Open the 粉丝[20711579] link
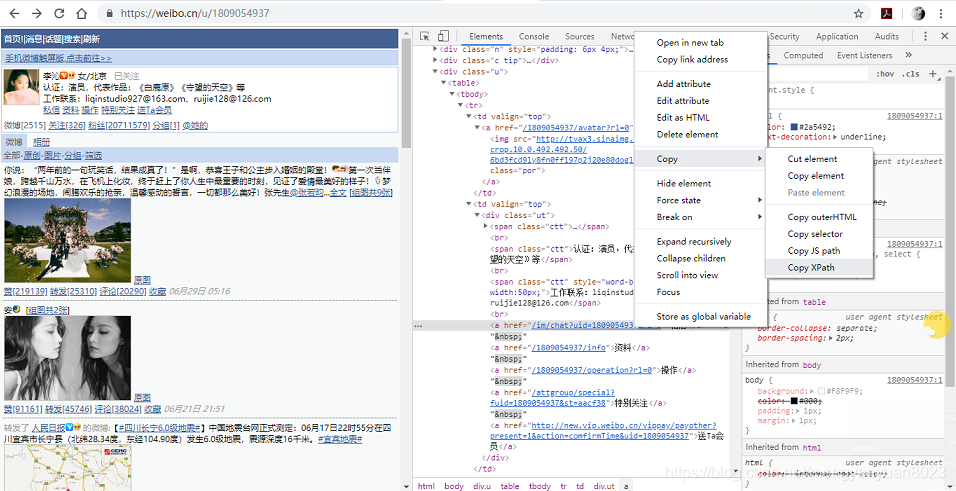Image resolution: width=956 pixels, height=491 pixels. coord(120,126)
